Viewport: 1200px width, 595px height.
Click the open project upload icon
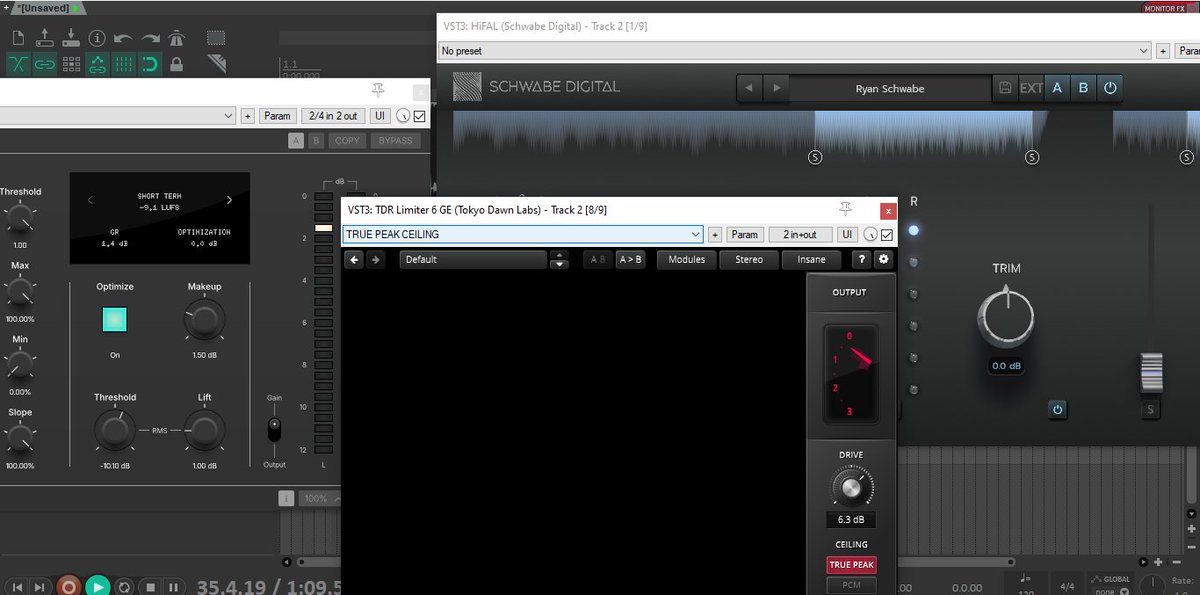45,39
